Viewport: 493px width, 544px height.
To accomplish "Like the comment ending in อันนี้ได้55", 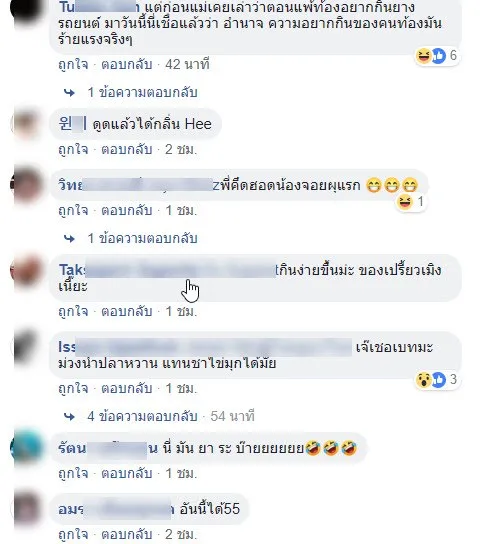I will (x=73, y=534).
